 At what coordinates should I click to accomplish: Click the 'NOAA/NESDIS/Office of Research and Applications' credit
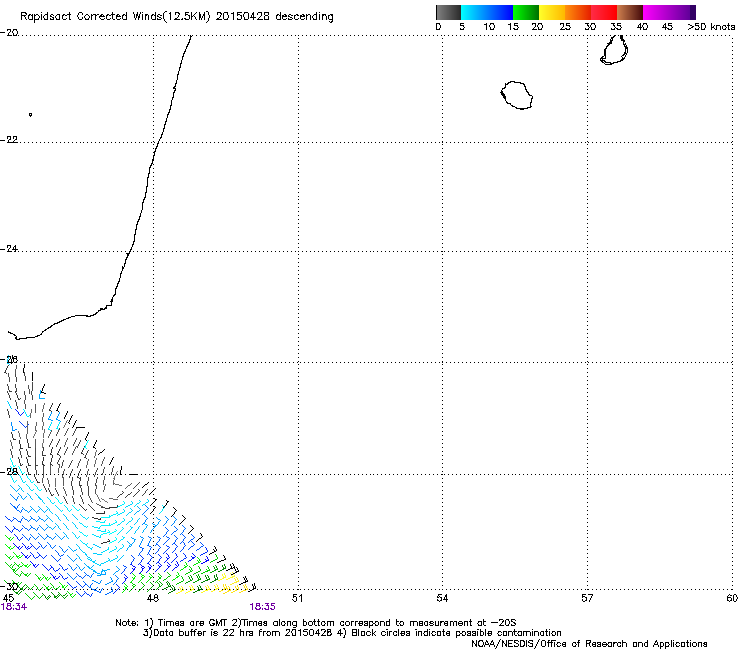click(589, 644)
